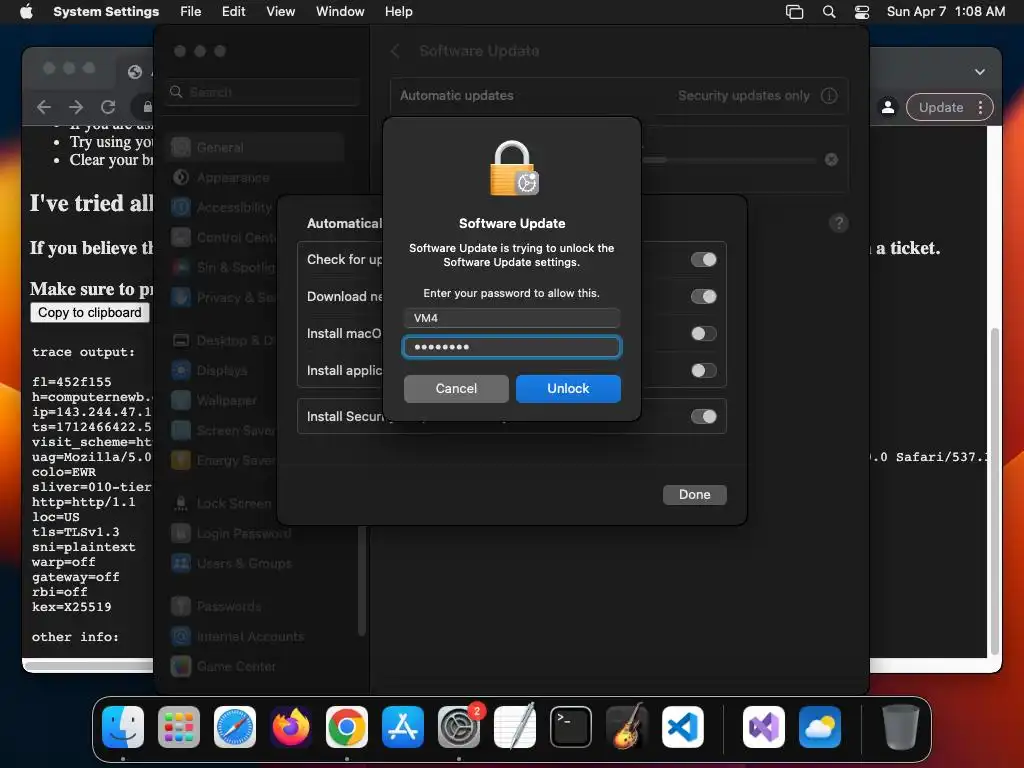
Task: Go back from Software Update pane
Action: point(395,51)
